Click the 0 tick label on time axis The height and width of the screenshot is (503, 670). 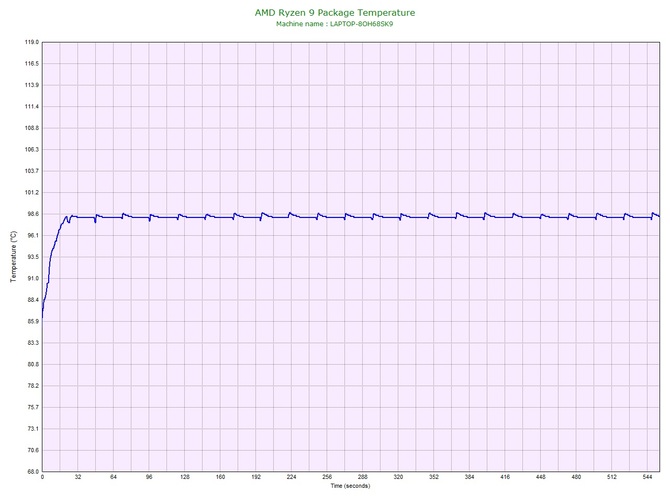[x=42, y=477]
